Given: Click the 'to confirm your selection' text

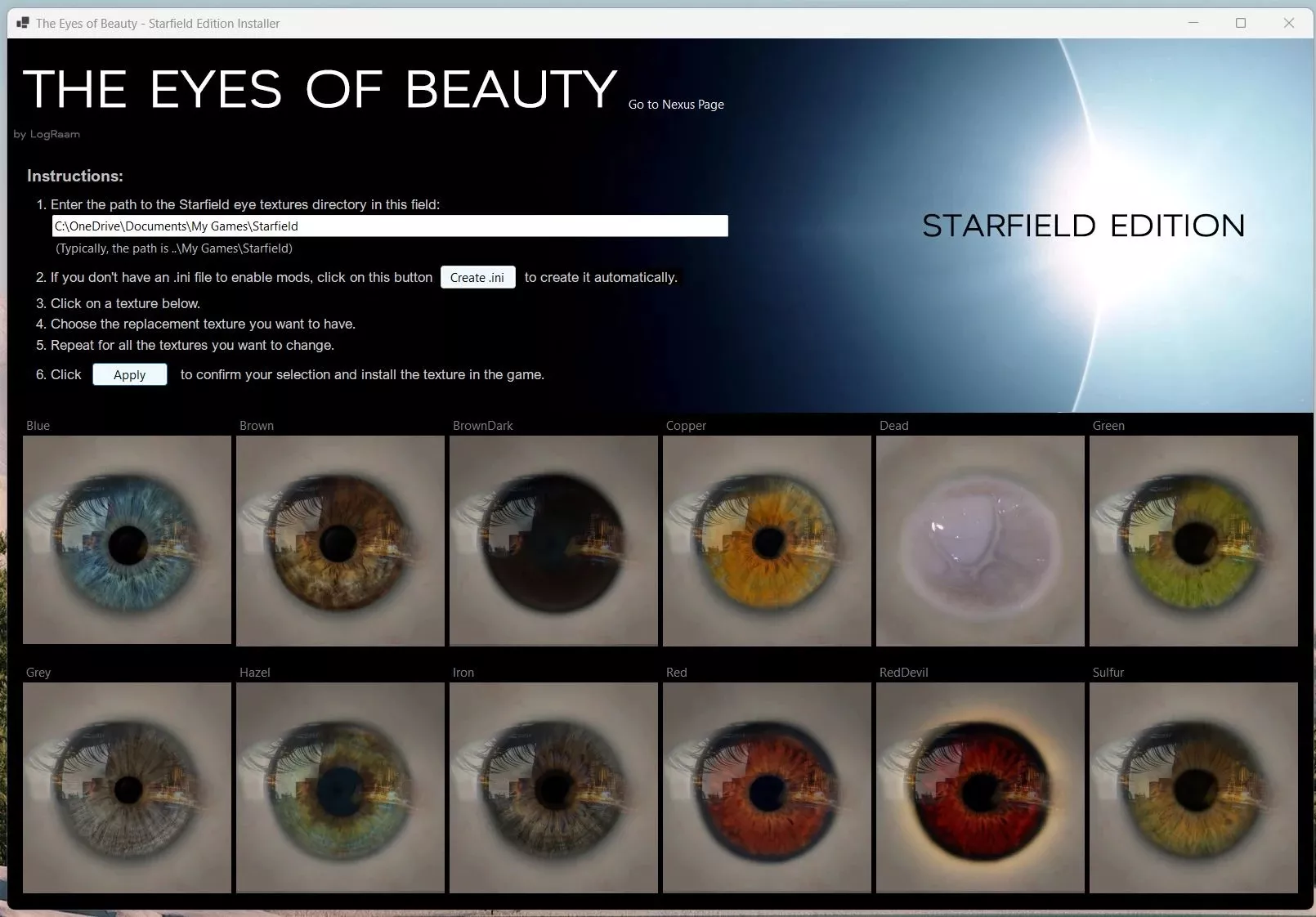Looking at the screenshot, I should tap(362, 374).
